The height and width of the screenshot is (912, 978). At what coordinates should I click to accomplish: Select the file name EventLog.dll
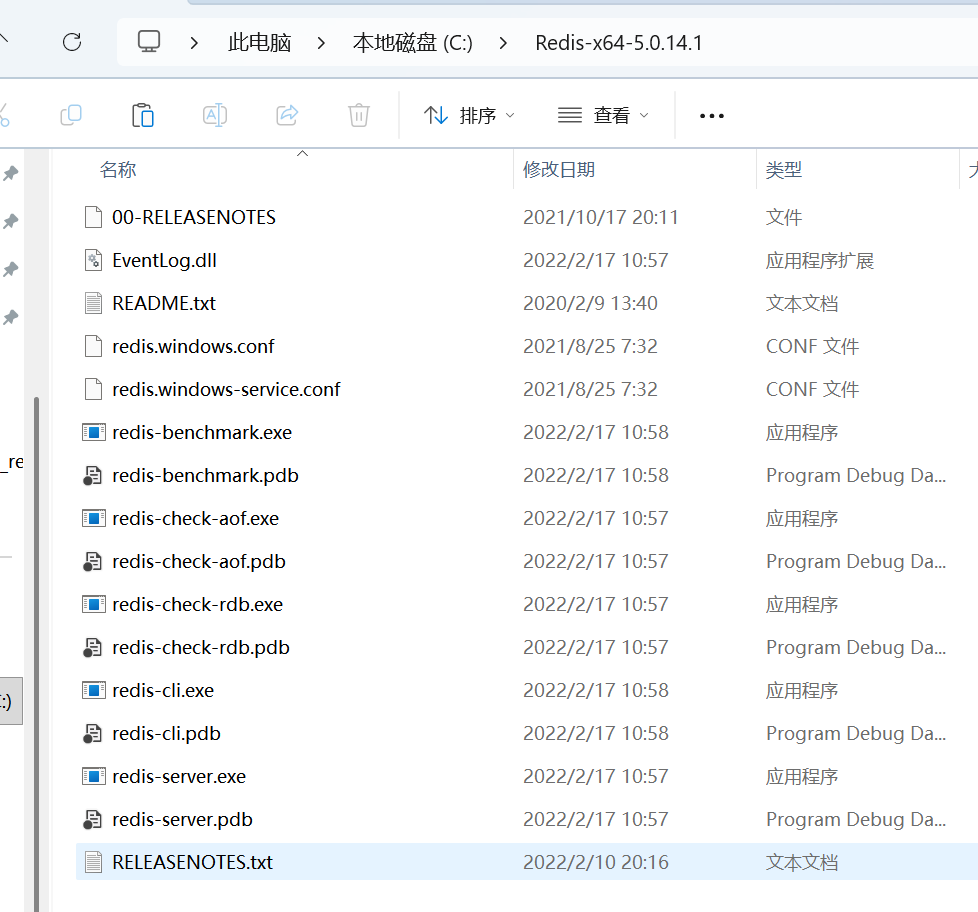pos(165,260)
